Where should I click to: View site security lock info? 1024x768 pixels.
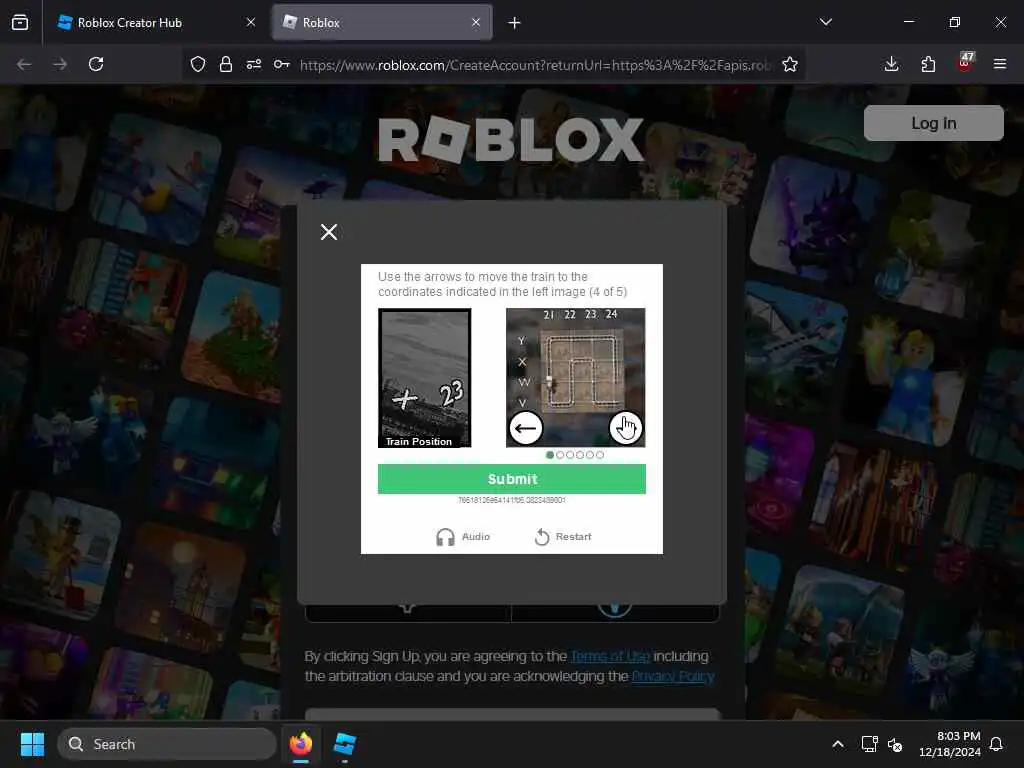(226, 64)
